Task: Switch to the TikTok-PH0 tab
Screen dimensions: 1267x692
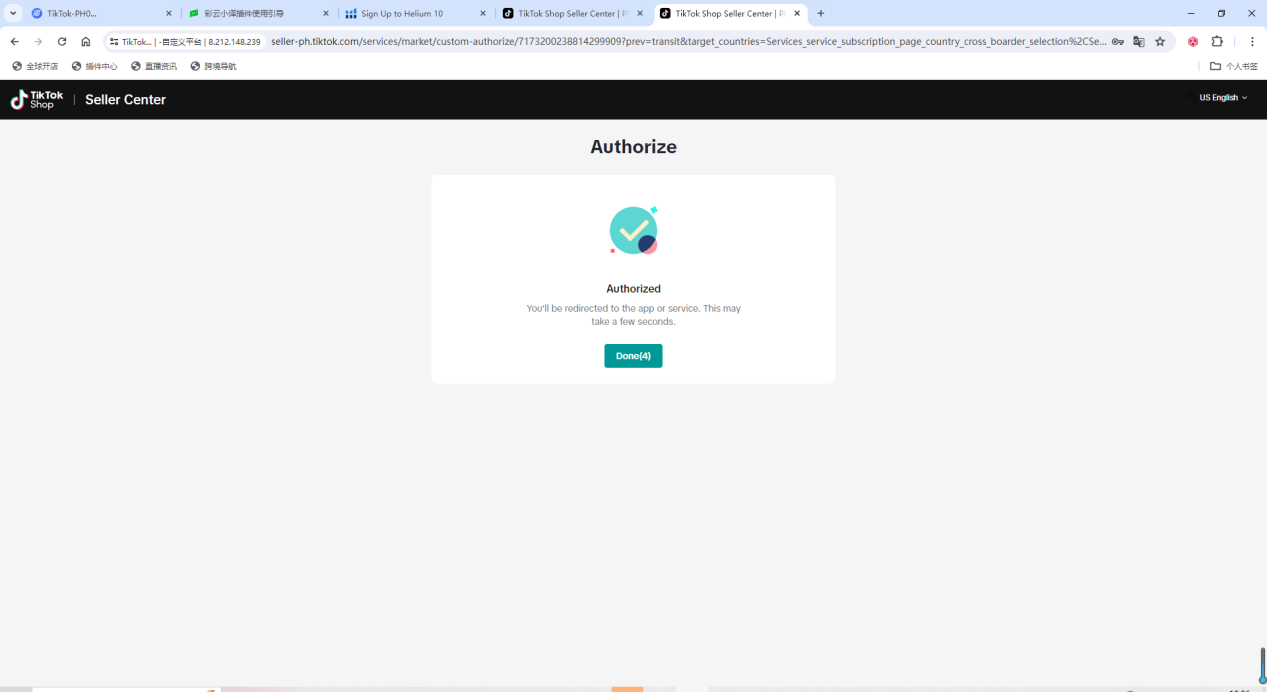Action: (102, 14)
